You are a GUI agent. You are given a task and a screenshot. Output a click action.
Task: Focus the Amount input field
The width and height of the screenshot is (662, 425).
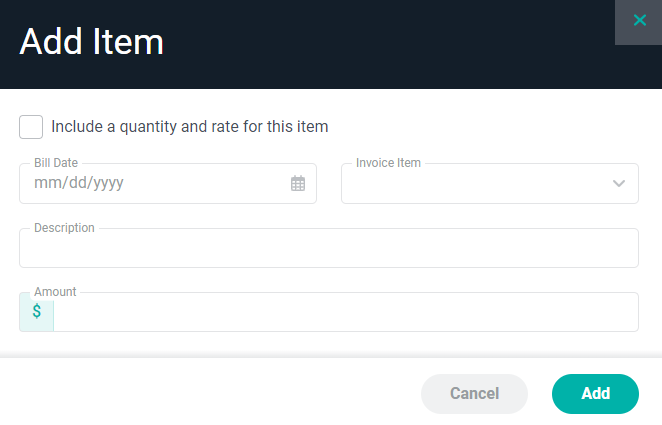point(345,312)
